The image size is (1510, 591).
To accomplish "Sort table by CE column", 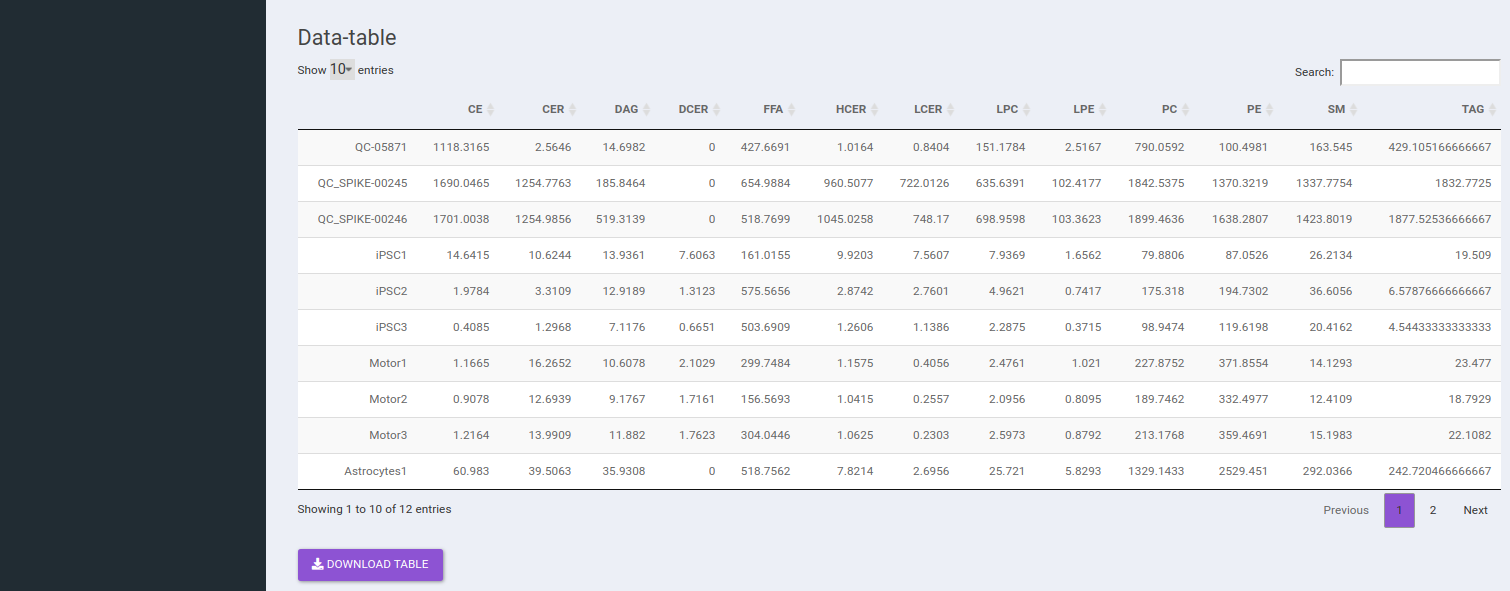I will point(481,109).
